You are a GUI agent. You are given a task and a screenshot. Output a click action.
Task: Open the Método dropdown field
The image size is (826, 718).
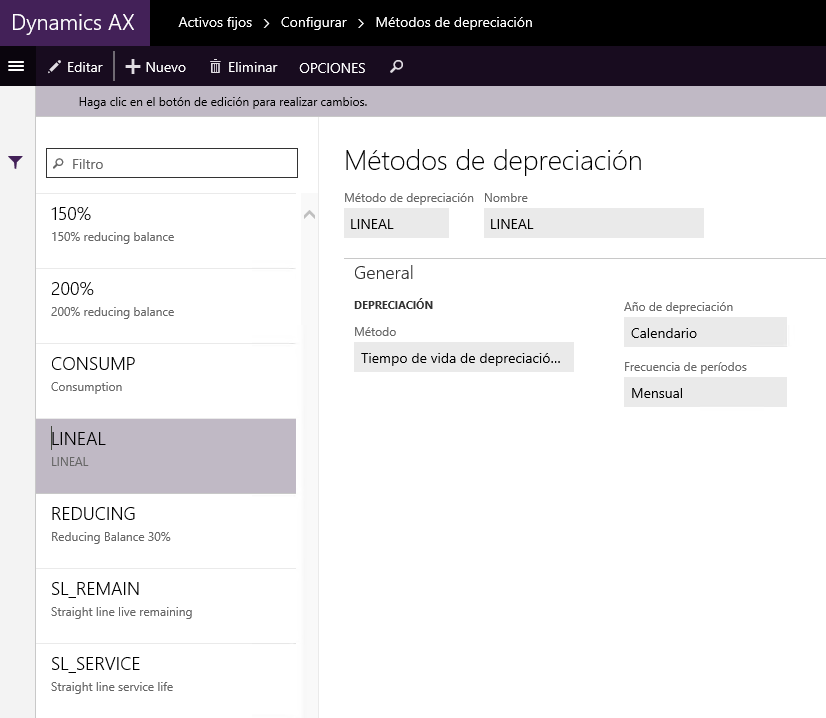(x=464, y=358)
